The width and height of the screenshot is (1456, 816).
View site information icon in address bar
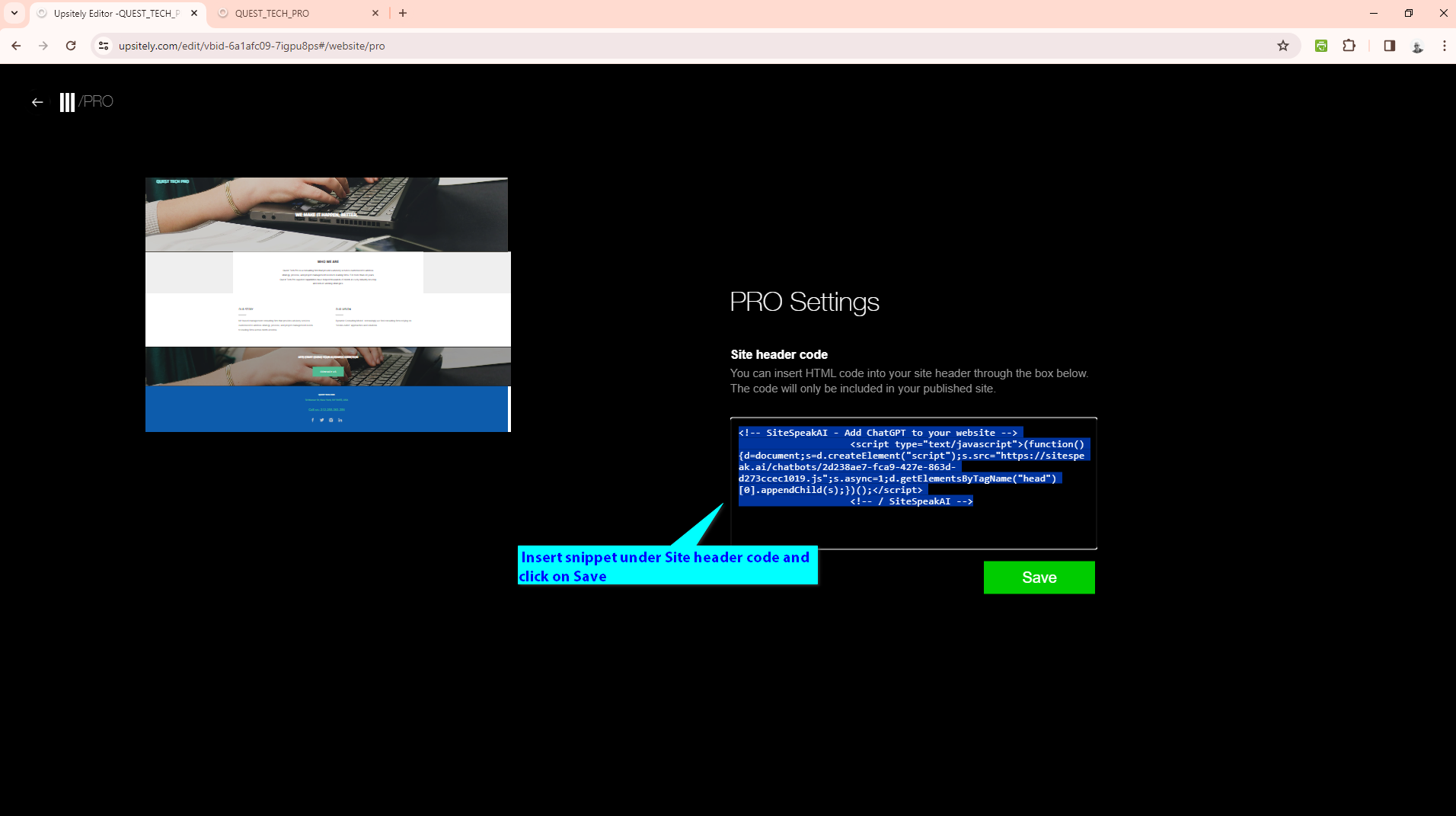tap(104, 46)
